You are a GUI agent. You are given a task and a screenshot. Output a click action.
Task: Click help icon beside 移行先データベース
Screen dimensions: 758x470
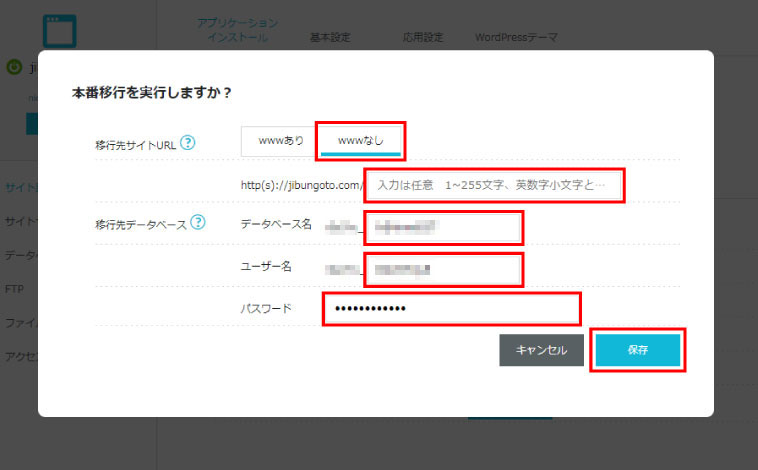(197, 222)
